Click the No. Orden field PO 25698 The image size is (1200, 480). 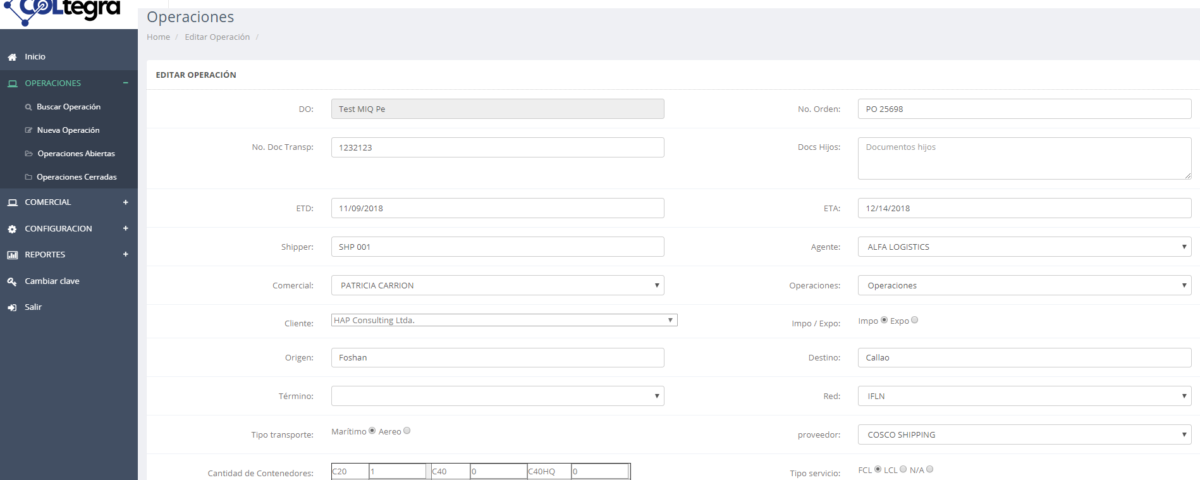[x=1025, y=109]
